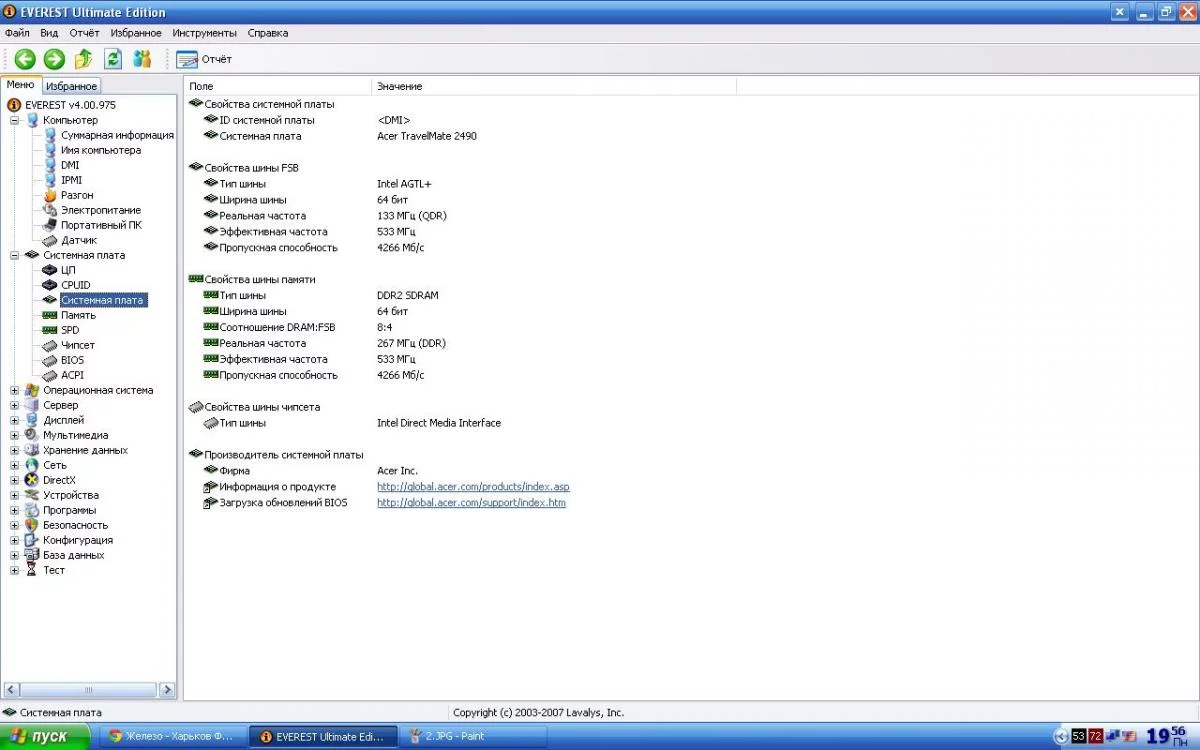Click the Чипсет icon
Viewport: 1200px width, 750px height.
click(50, 345)
